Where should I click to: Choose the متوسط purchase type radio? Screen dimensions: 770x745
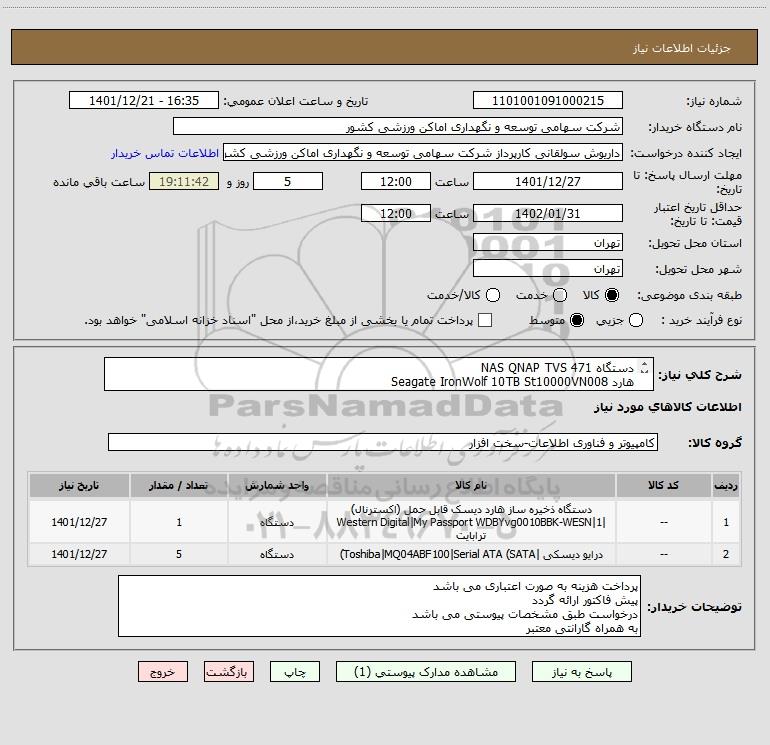577,320
